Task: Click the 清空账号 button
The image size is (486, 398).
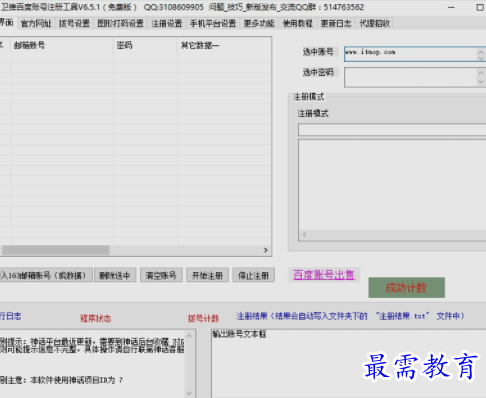Action: pyautogui.click(x=161, y=275)
